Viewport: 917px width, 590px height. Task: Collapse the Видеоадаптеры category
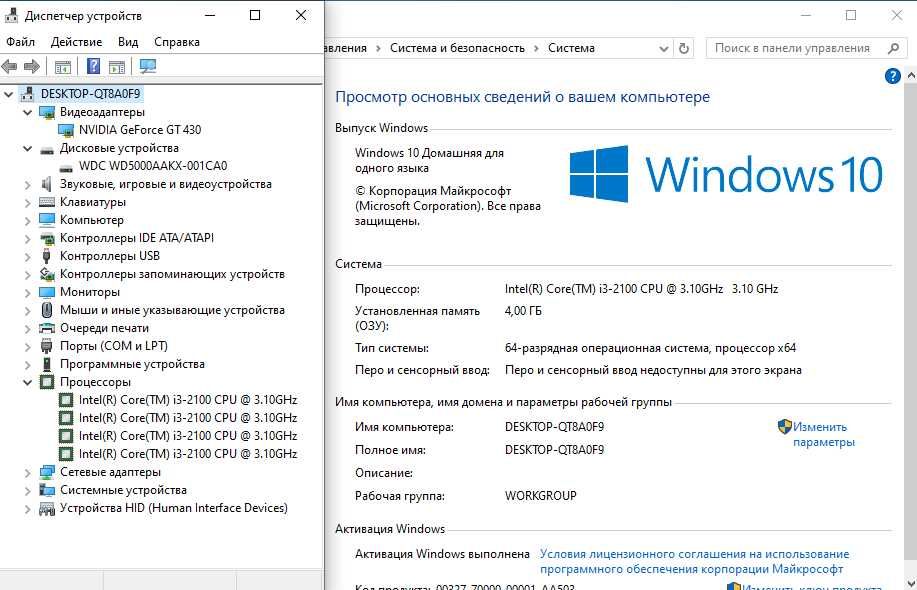pyautogui.click(x=27, y=112)
